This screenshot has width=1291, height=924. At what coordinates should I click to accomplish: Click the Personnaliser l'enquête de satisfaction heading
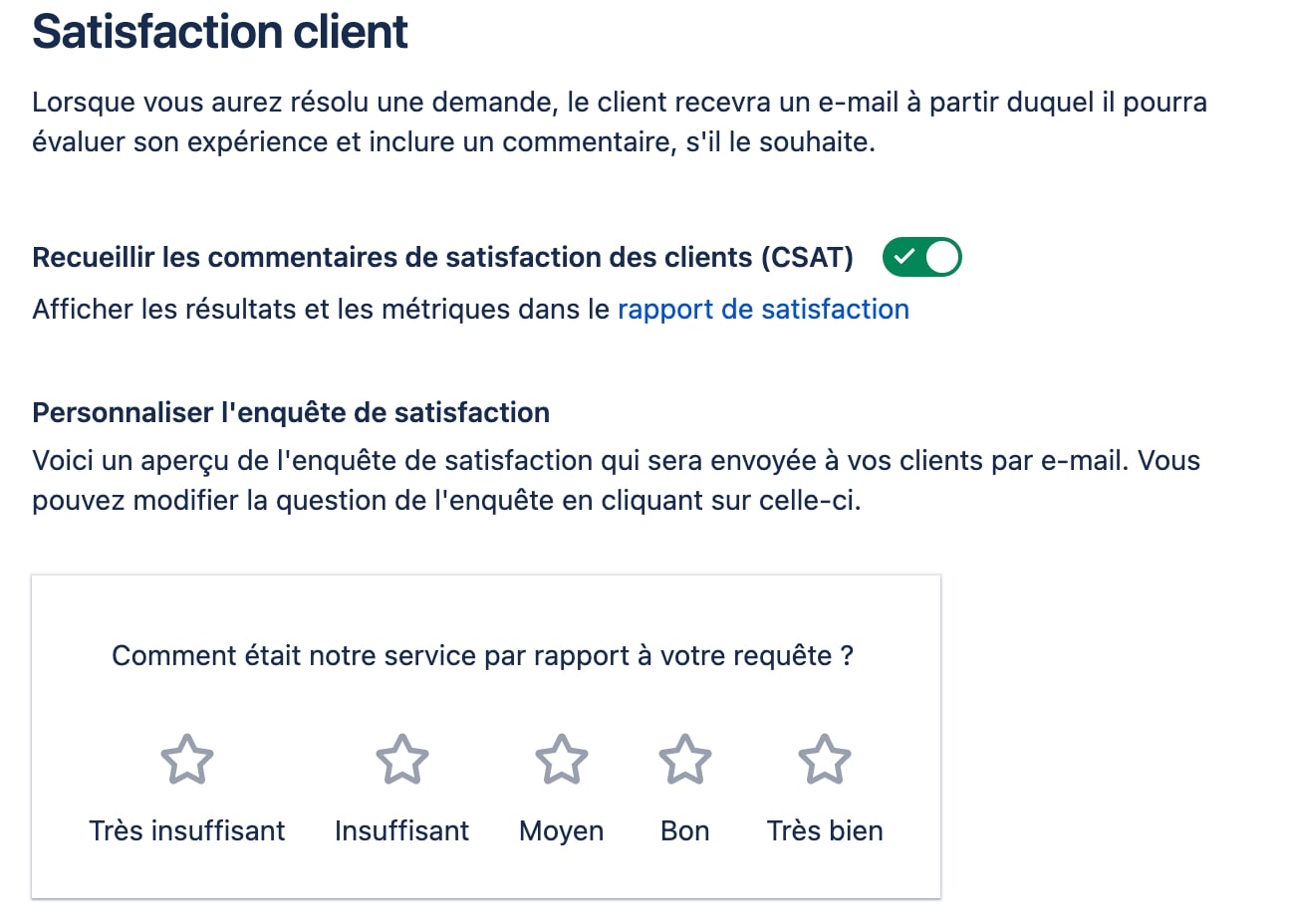click(x=291, y=412)
